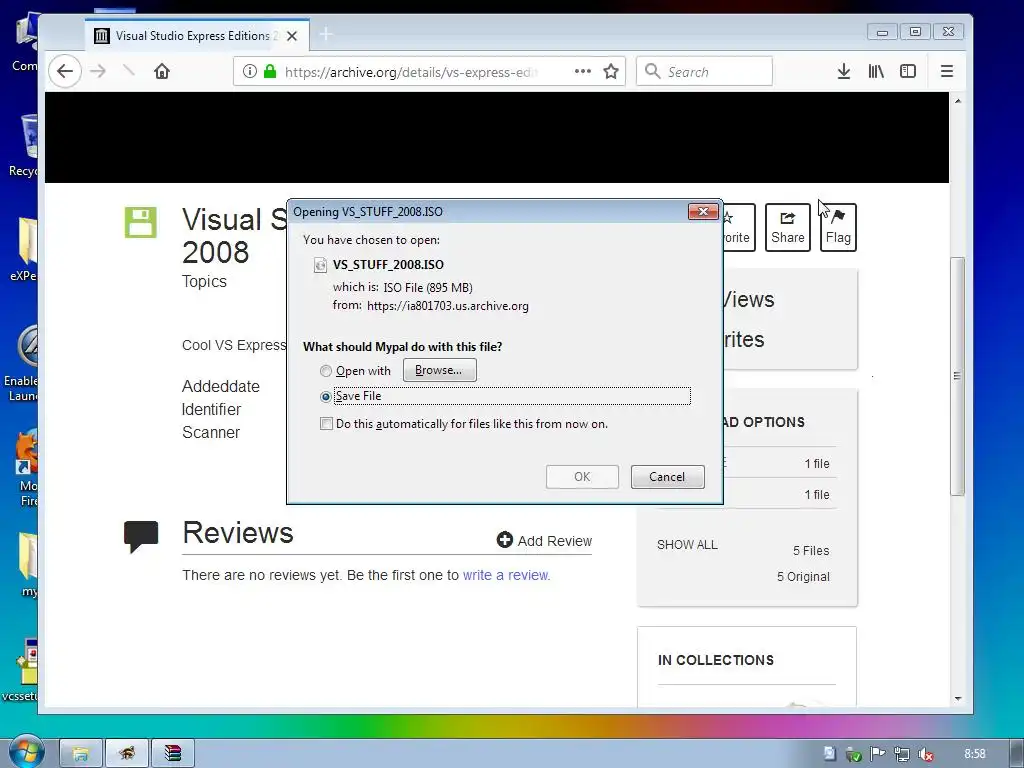Viewport: 1024px width, 768px height.
Task: Open the hamburger application menu
Action: pos(946,71)
